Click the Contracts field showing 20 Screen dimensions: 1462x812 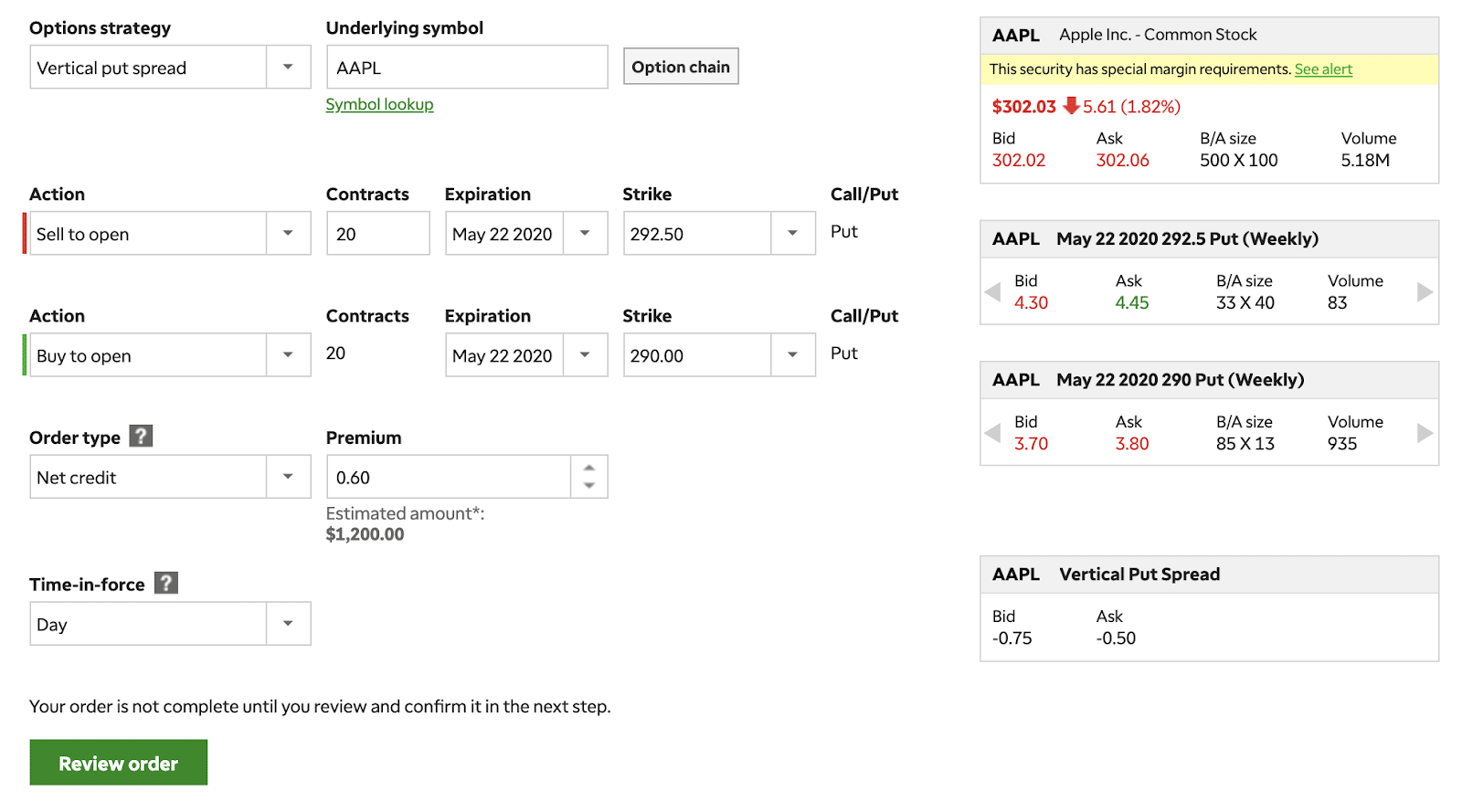(x=378, y=234)
